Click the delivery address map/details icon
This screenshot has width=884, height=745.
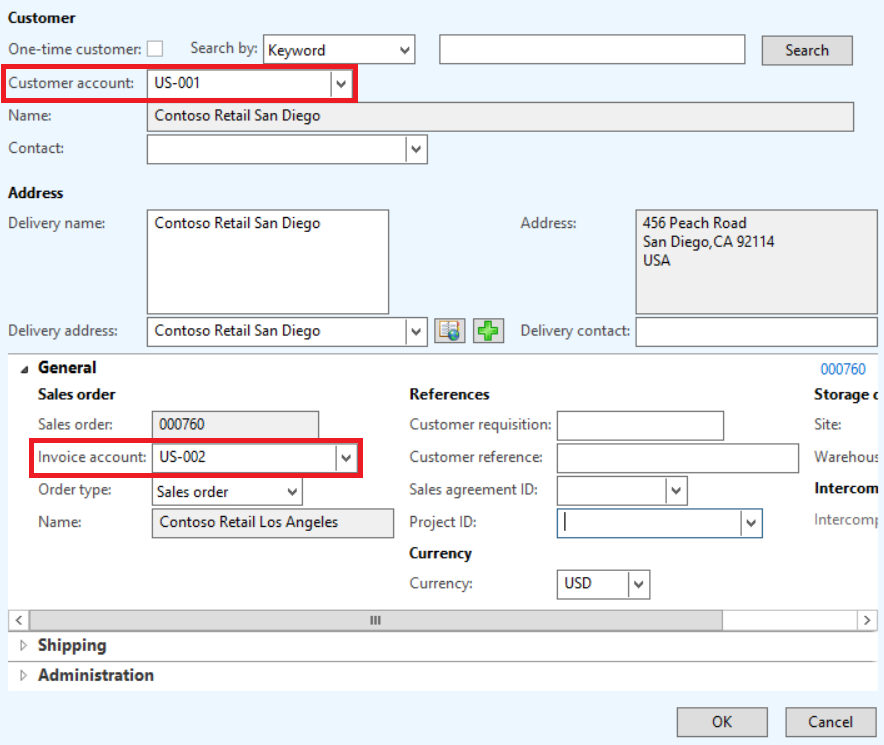(x=450, y=331)
